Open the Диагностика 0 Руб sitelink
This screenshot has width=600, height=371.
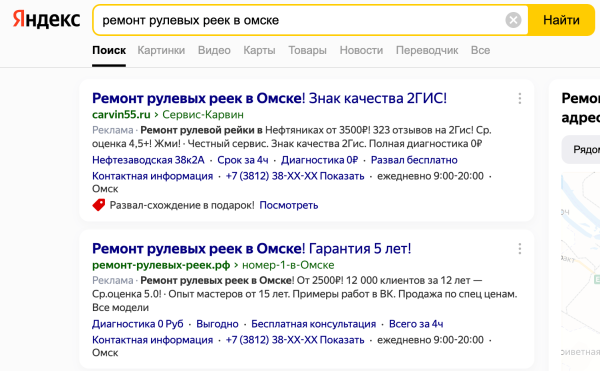[138, 324]
